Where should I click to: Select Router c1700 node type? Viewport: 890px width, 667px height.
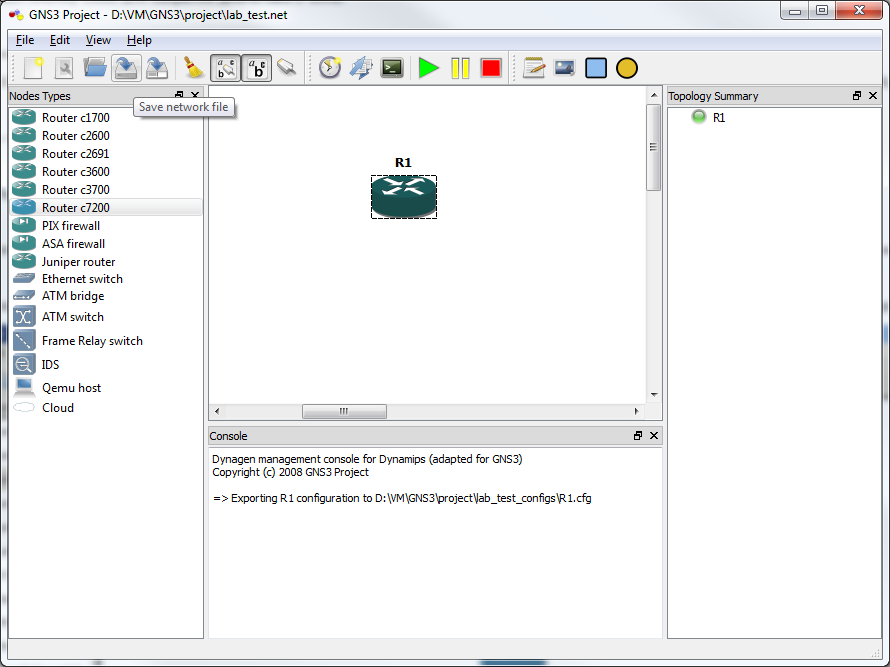pos(106,118)
